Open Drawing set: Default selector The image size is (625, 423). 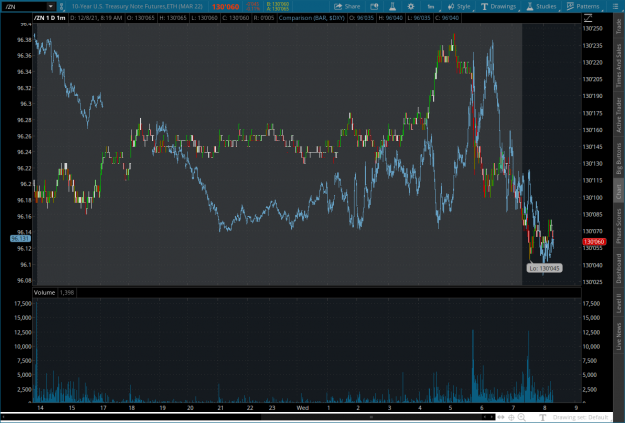(x=580, y=417)
